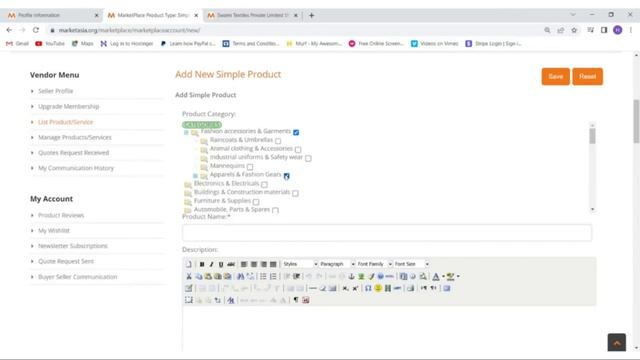Insert a numbered list in the description
Viewport: 640px width, 360px height.
(x=273, y=276)
